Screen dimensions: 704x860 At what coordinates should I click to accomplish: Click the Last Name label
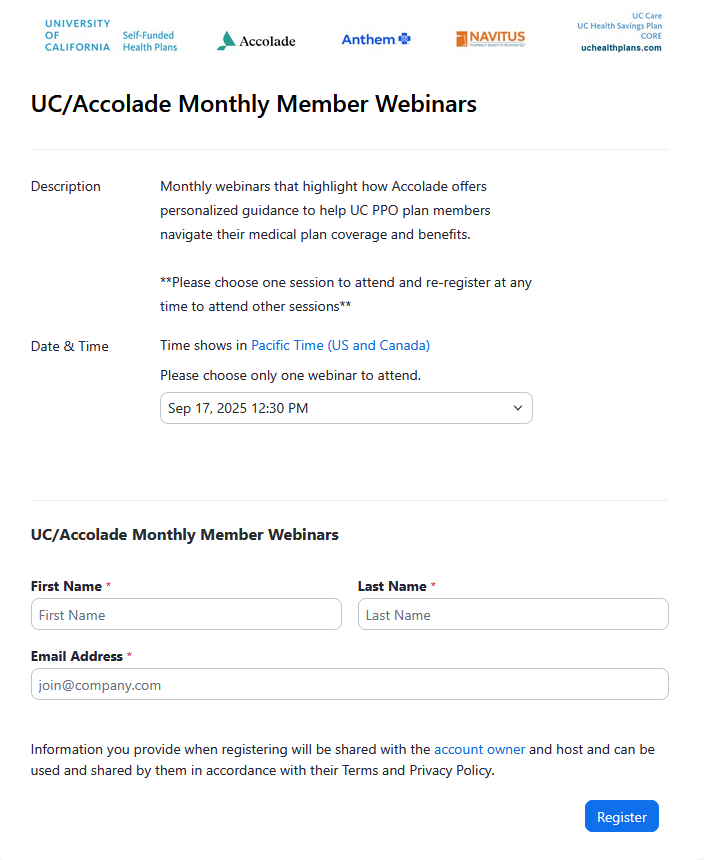pyautogui.click(x=392, y=586)
